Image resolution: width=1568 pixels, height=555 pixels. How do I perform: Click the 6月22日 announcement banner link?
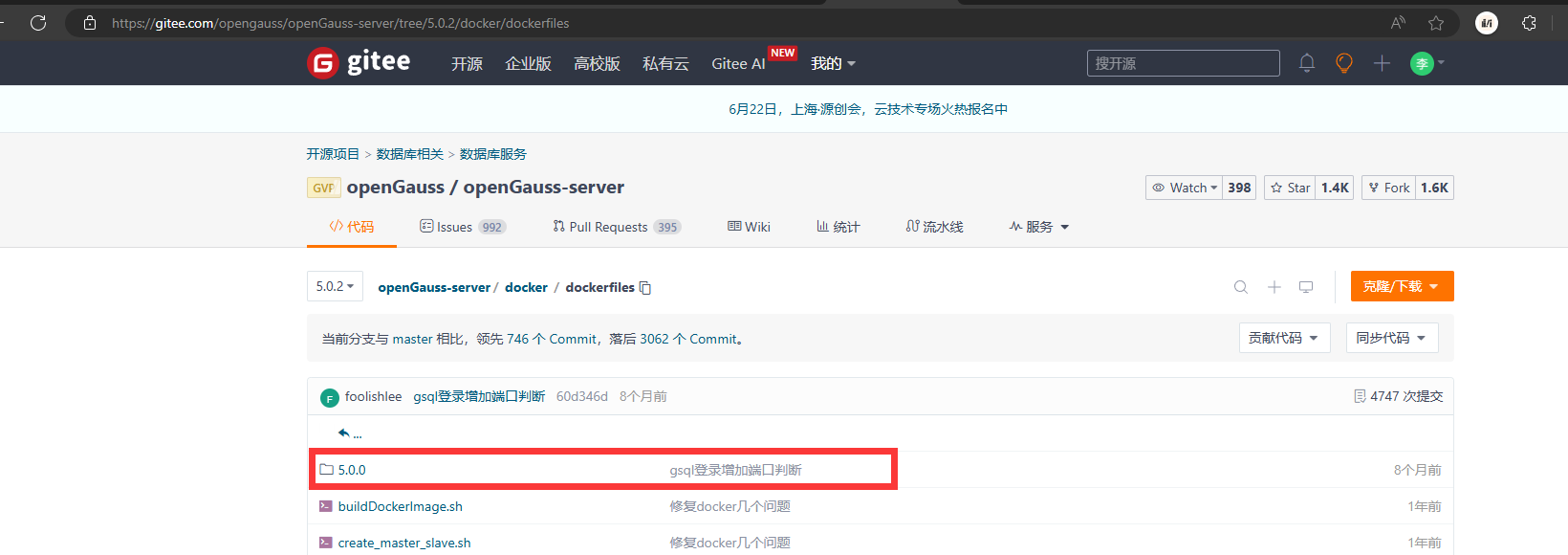(868, 109)
